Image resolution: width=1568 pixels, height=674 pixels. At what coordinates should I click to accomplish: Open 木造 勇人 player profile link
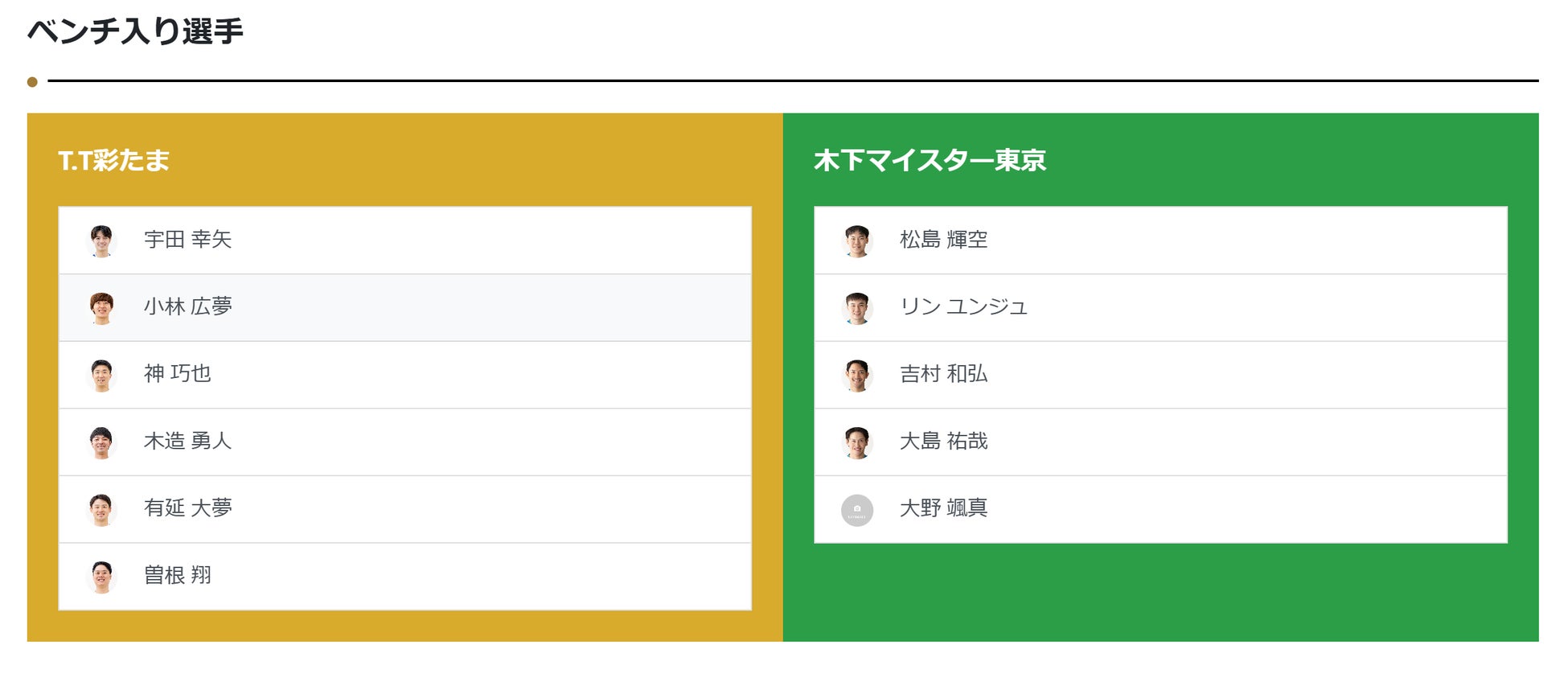click(187, 441)
